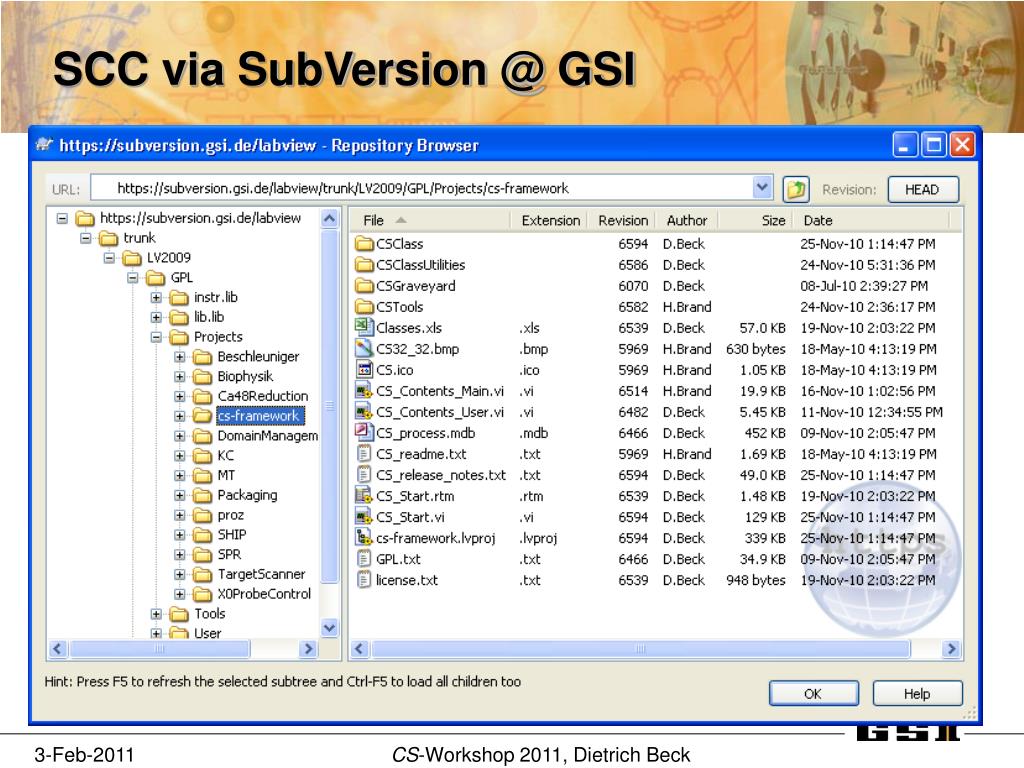Click the LV2009 folder icon in tree
The height and width of the screenshot is (768, 1024).
coord(132,258)
